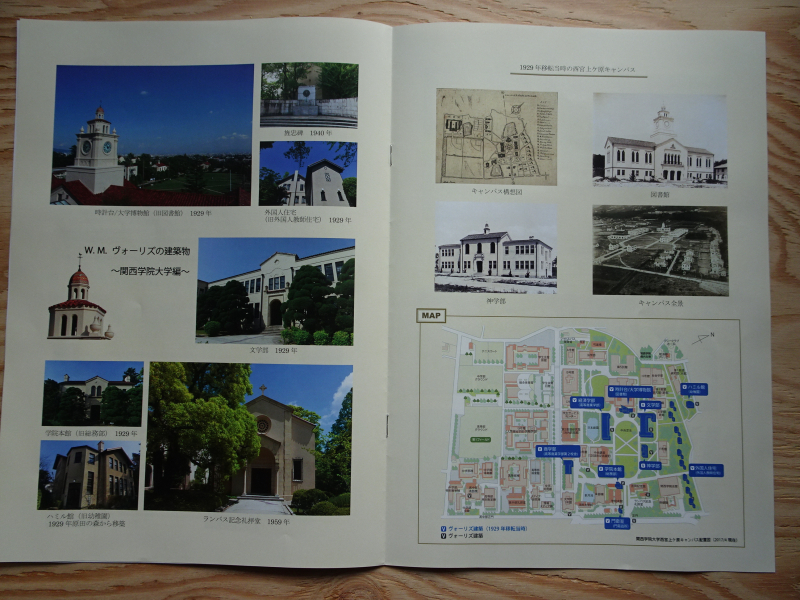The height and width of the screenshot is (600, 800).
Task: Open the foreign residence color photo
Action: 308,174
